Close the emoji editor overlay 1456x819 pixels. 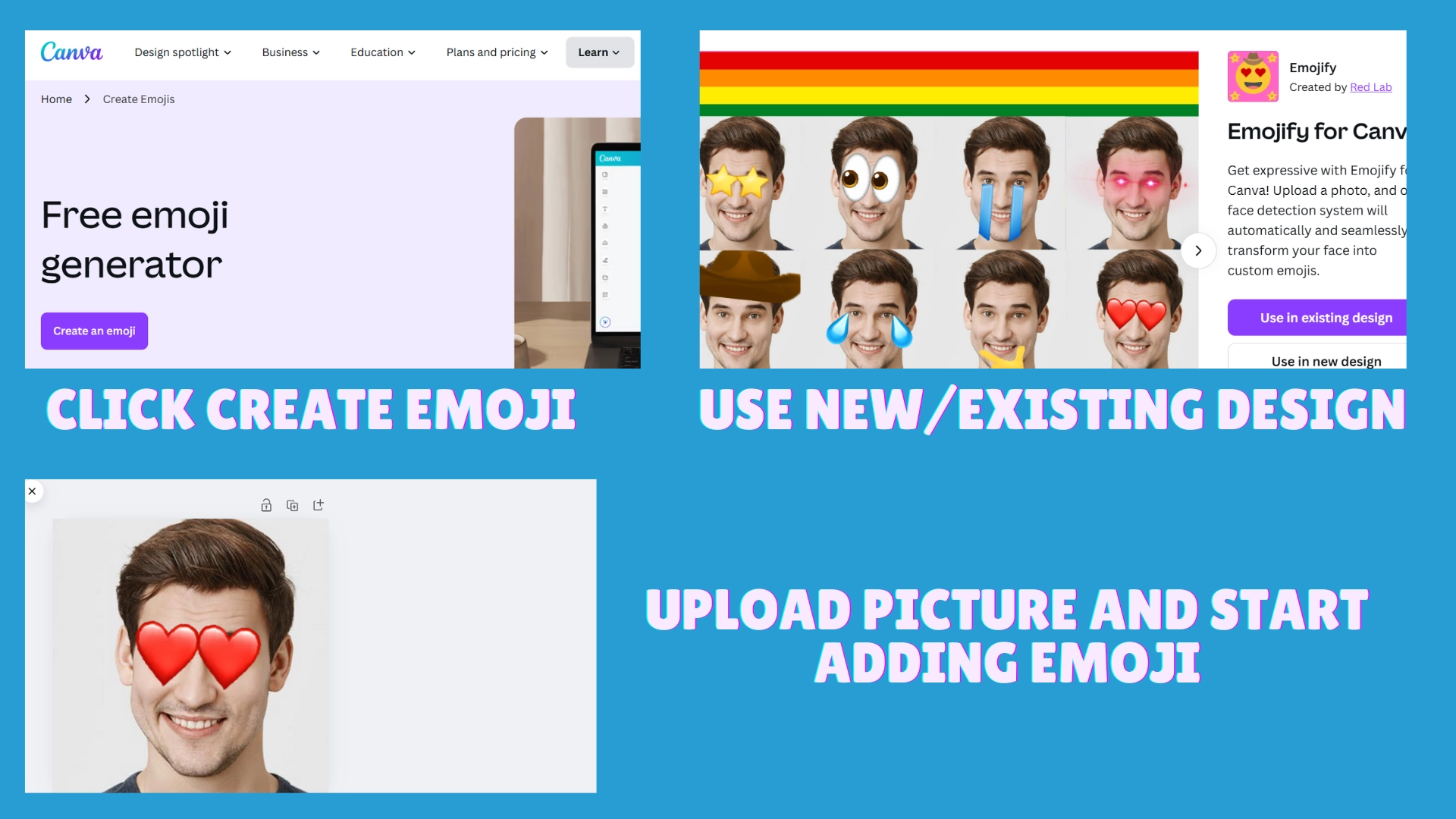click(x=32, y=491)
